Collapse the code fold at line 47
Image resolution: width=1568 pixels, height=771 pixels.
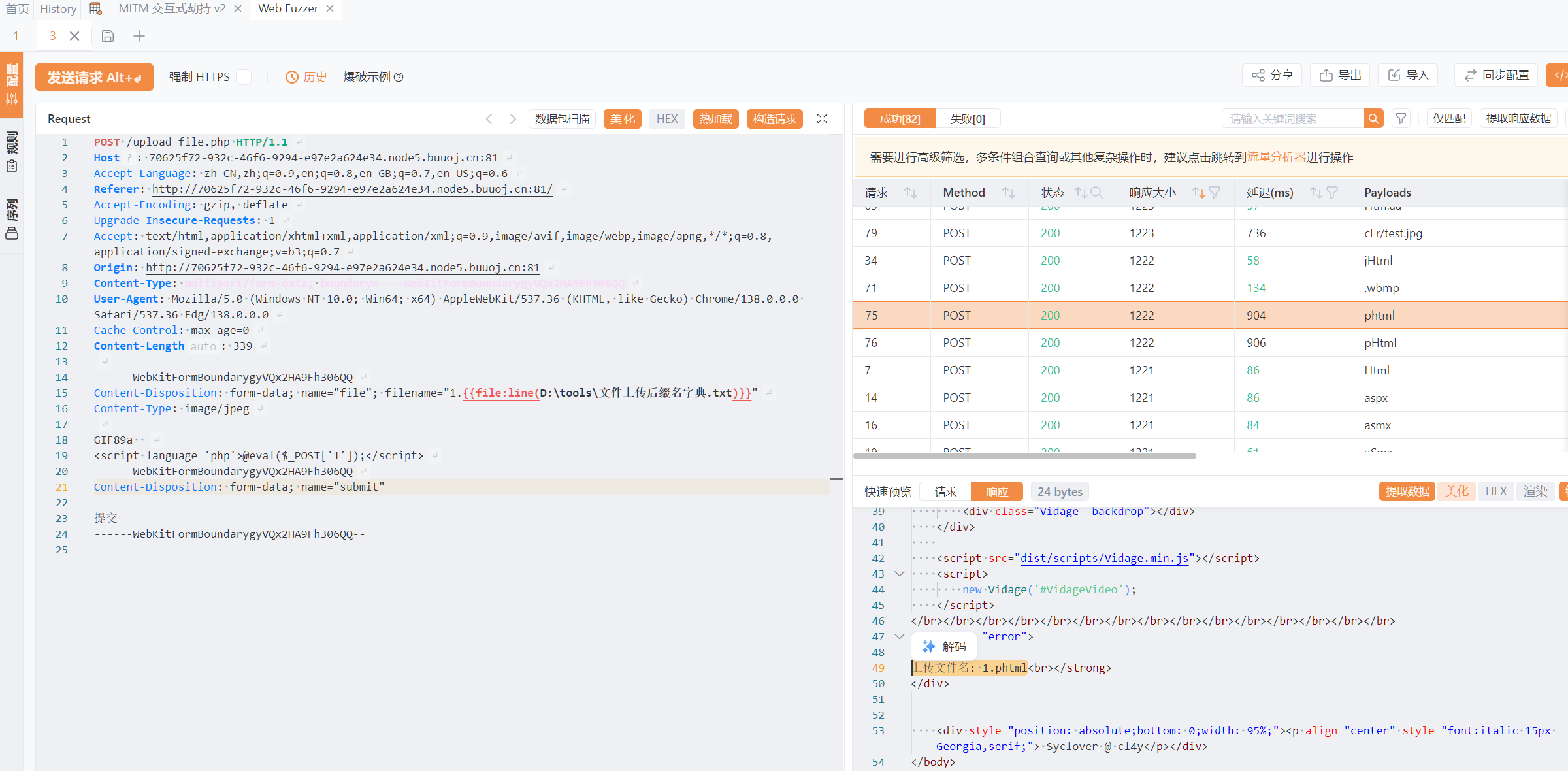[900, 636]
